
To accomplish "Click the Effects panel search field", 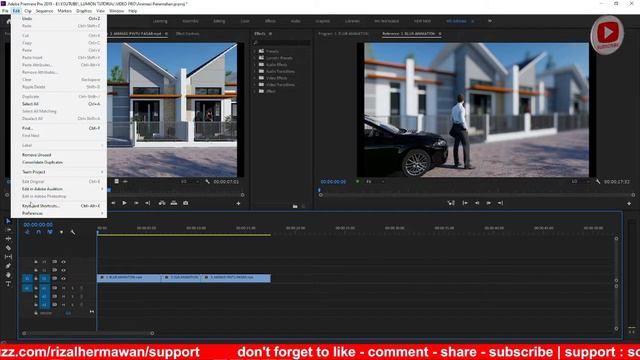I will click(x=282, y=42).
